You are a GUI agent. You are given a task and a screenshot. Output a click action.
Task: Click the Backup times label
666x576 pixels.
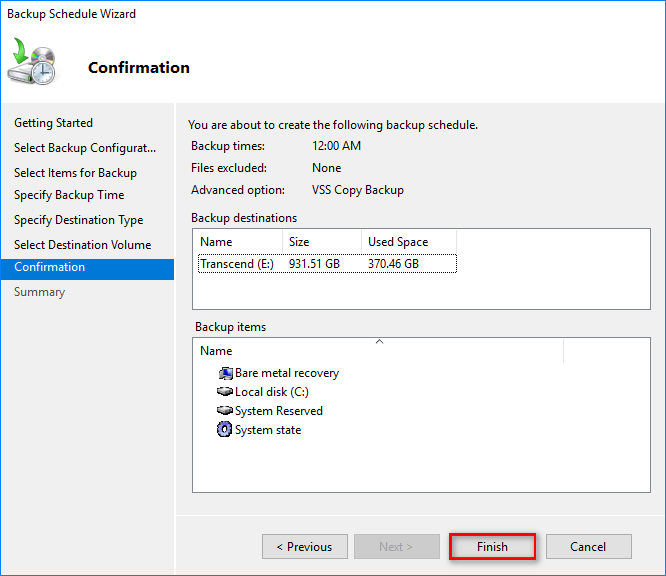click(x=228, y=146)
